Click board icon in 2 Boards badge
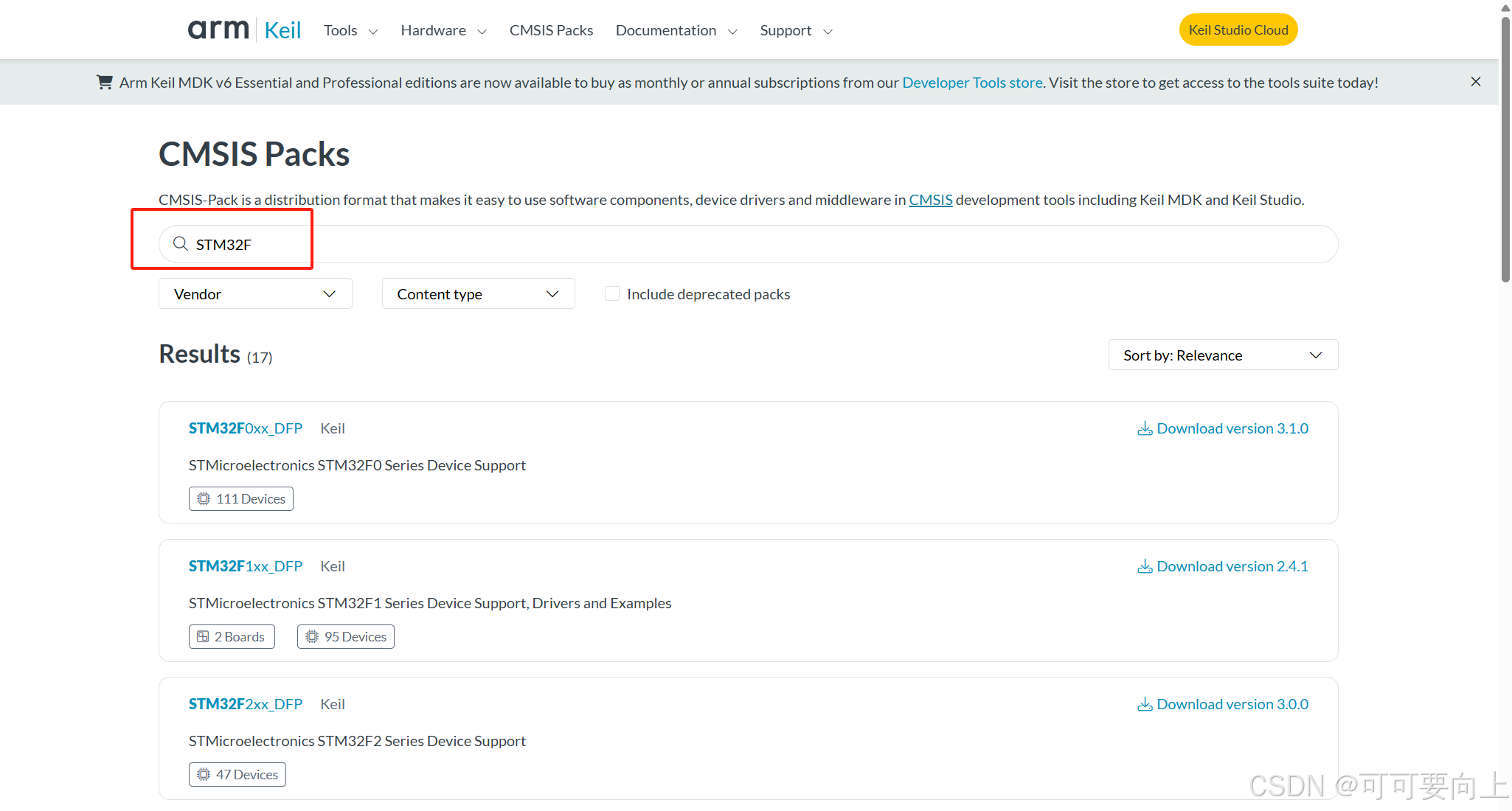 203,636
